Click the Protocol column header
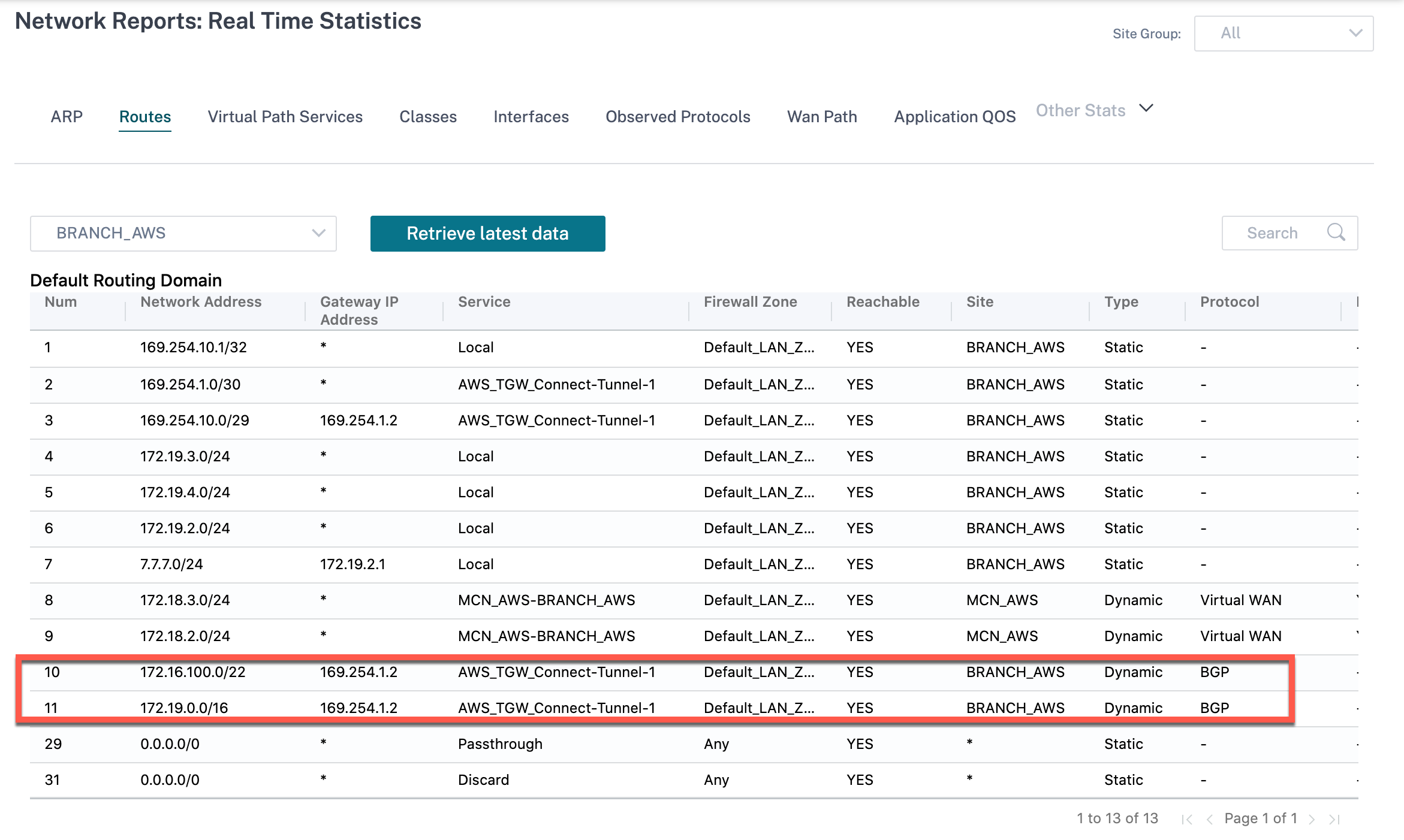Image resolution: width=1404 pixels, height=840 pixels. pos(1230,301)
